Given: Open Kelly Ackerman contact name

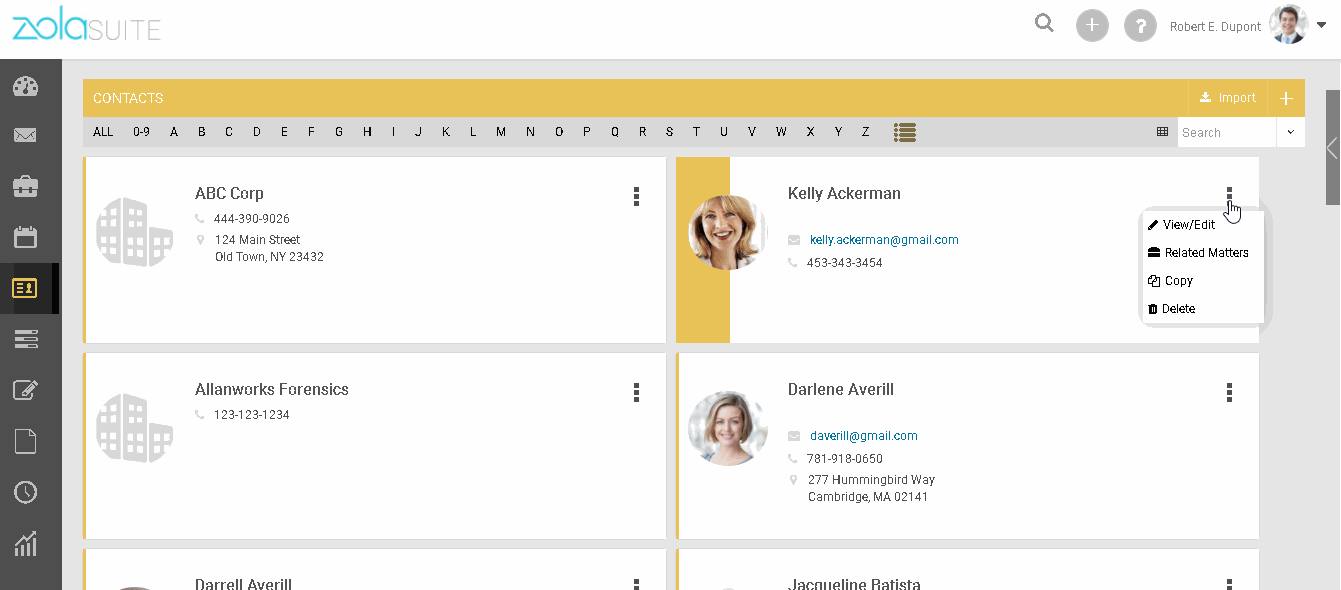Looking at the screenshot, I should (844, 193).
